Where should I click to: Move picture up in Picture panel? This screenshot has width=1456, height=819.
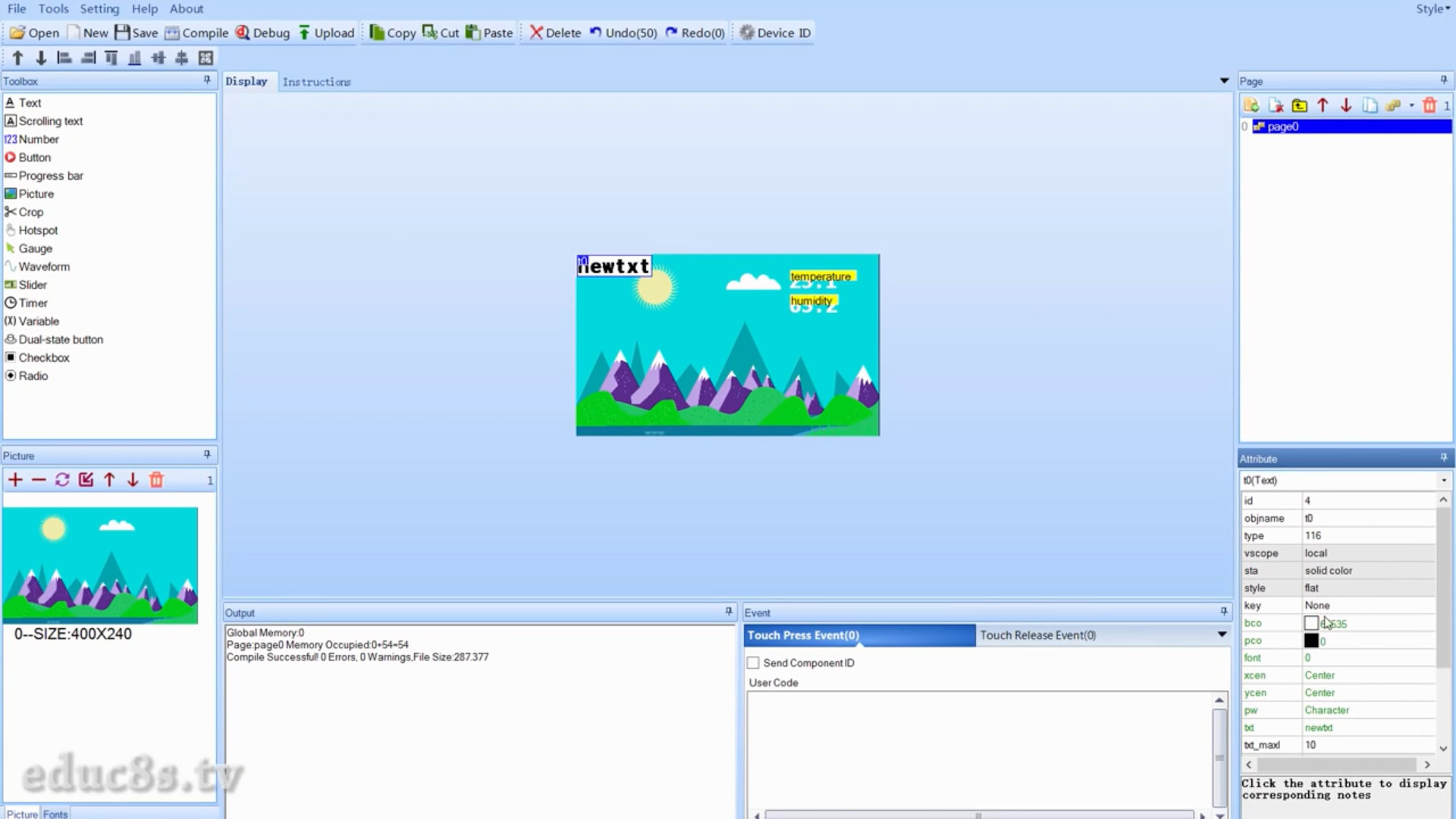pos(109,479)
